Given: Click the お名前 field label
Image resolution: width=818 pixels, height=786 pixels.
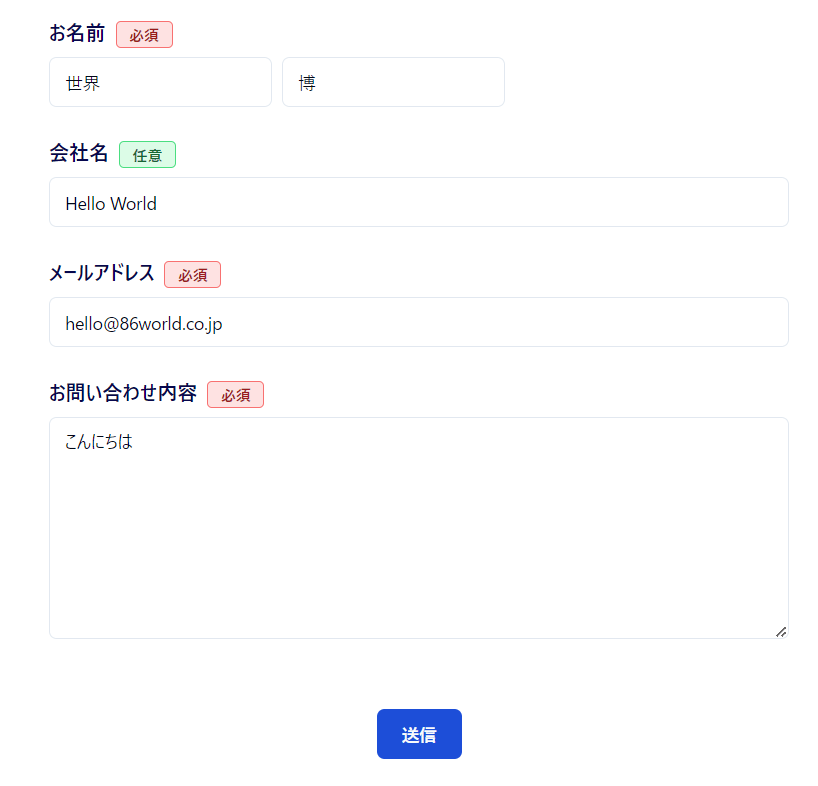Looking at the screenshot, I should (77, 33).
